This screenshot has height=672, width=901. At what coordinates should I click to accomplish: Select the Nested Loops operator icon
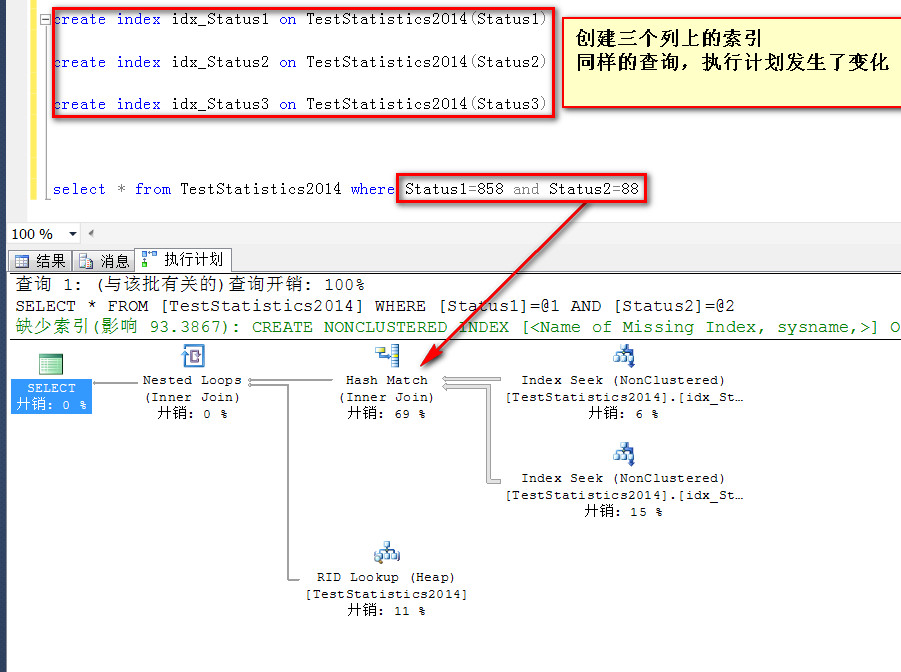tap(193, 356)
